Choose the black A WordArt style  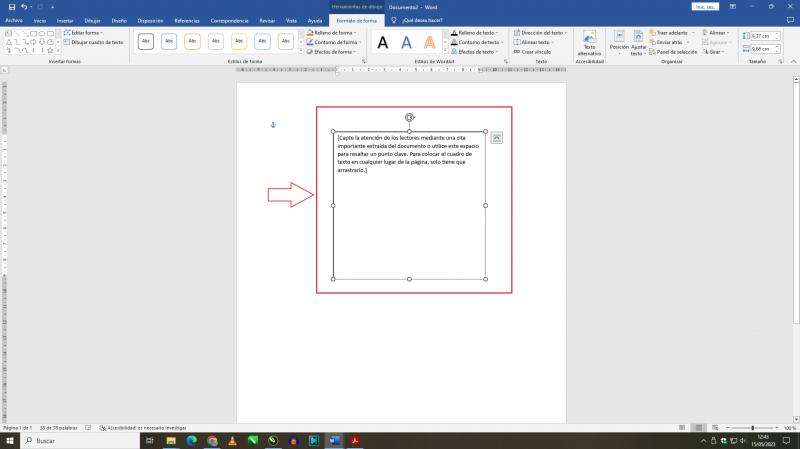coord(383,43)
